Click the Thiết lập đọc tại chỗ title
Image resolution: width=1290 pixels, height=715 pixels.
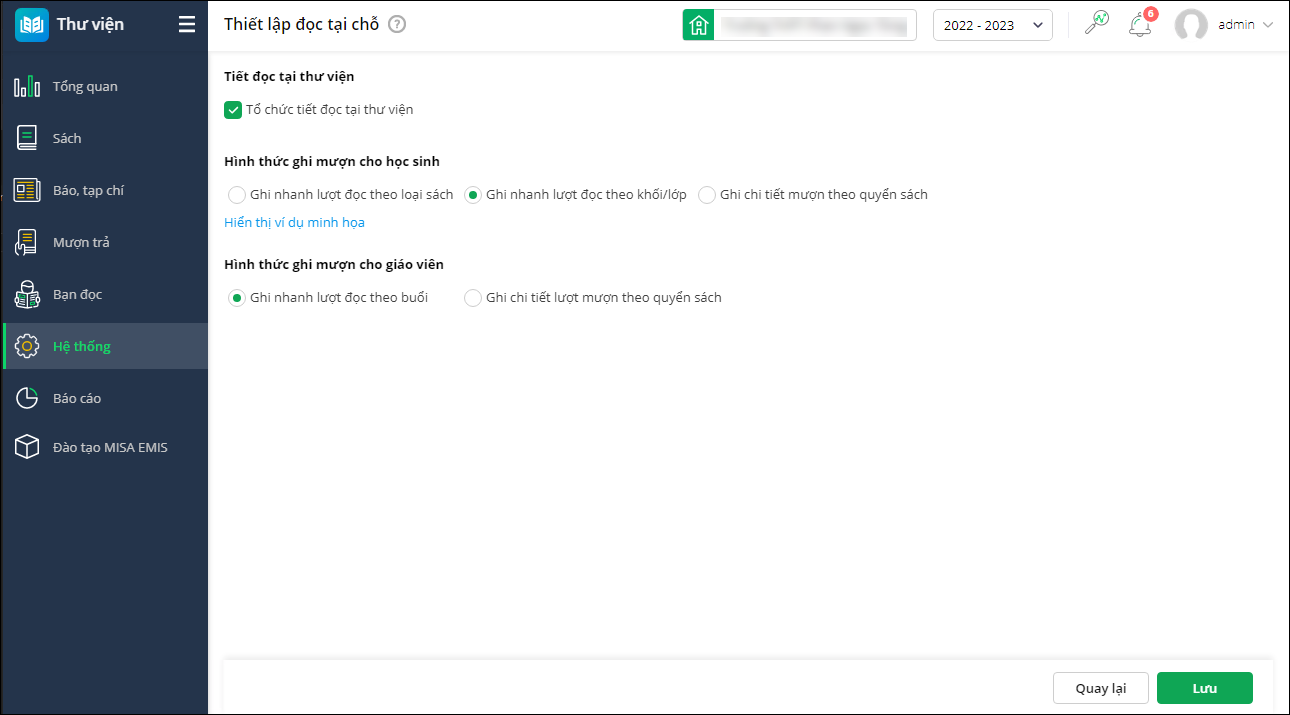(301, 25)
